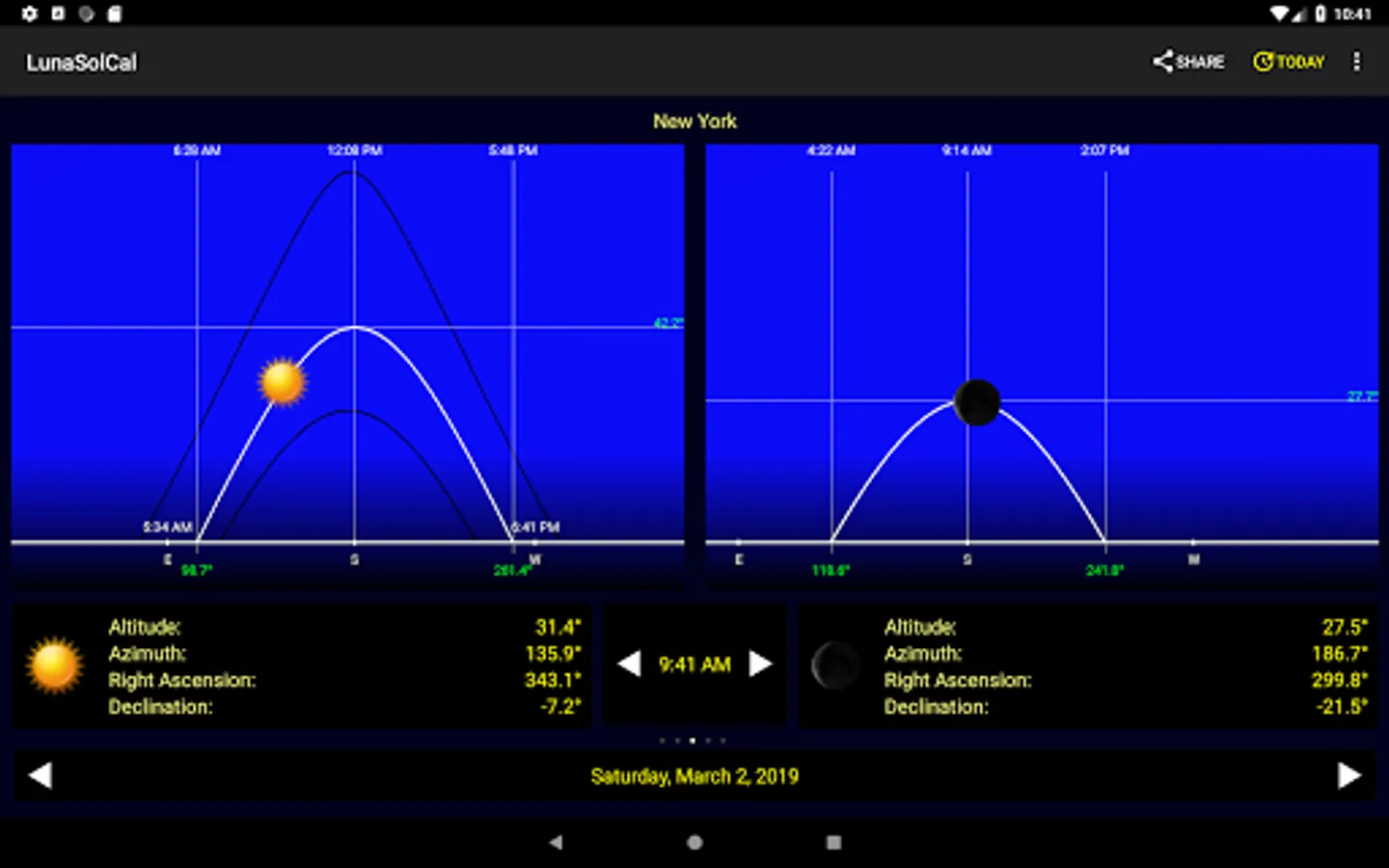Tap the large sun icon in the data panel

pyautogui.click(x=55, y=666)
